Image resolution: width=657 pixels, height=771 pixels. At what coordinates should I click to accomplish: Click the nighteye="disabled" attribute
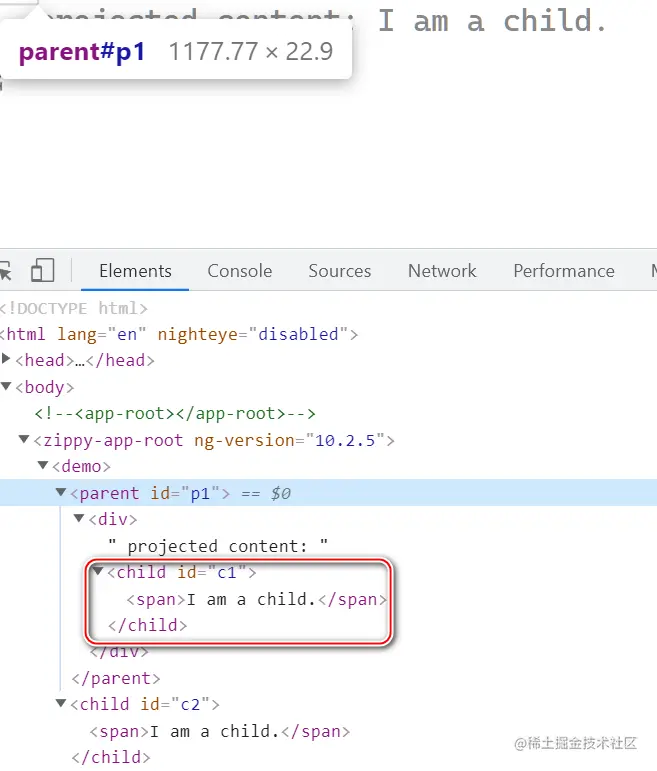point(253,334)
